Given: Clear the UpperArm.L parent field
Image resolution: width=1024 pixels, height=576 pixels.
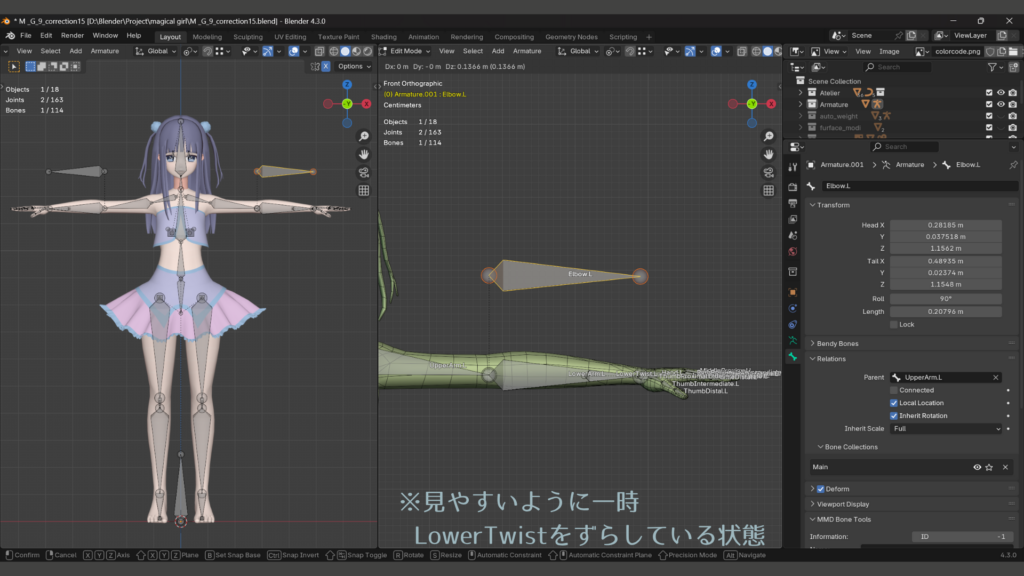Looking at the screenshot, I should tap(995, 378).
